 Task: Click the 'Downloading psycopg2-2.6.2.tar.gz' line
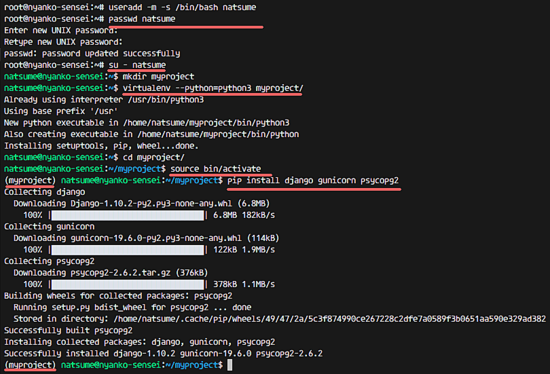(110, 273)
